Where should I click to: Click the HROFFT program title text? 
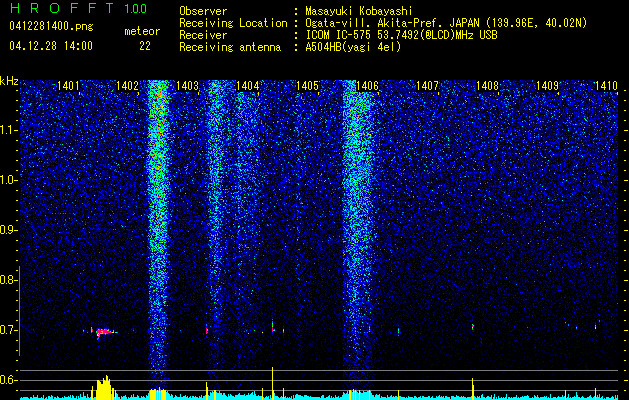click(62, 8)
